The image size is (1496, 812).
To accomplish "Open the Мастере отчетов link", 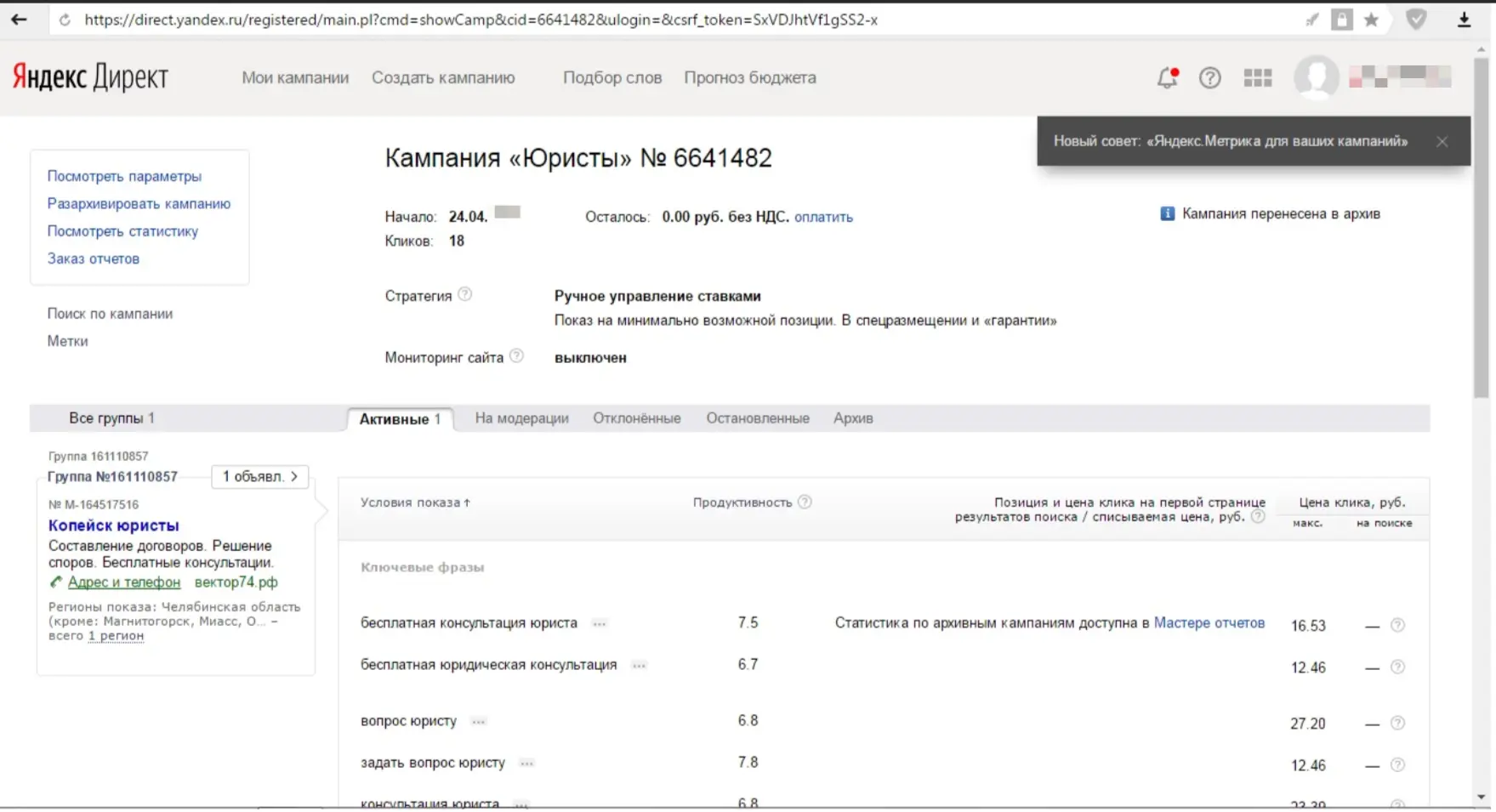I will pos(1209,622).
